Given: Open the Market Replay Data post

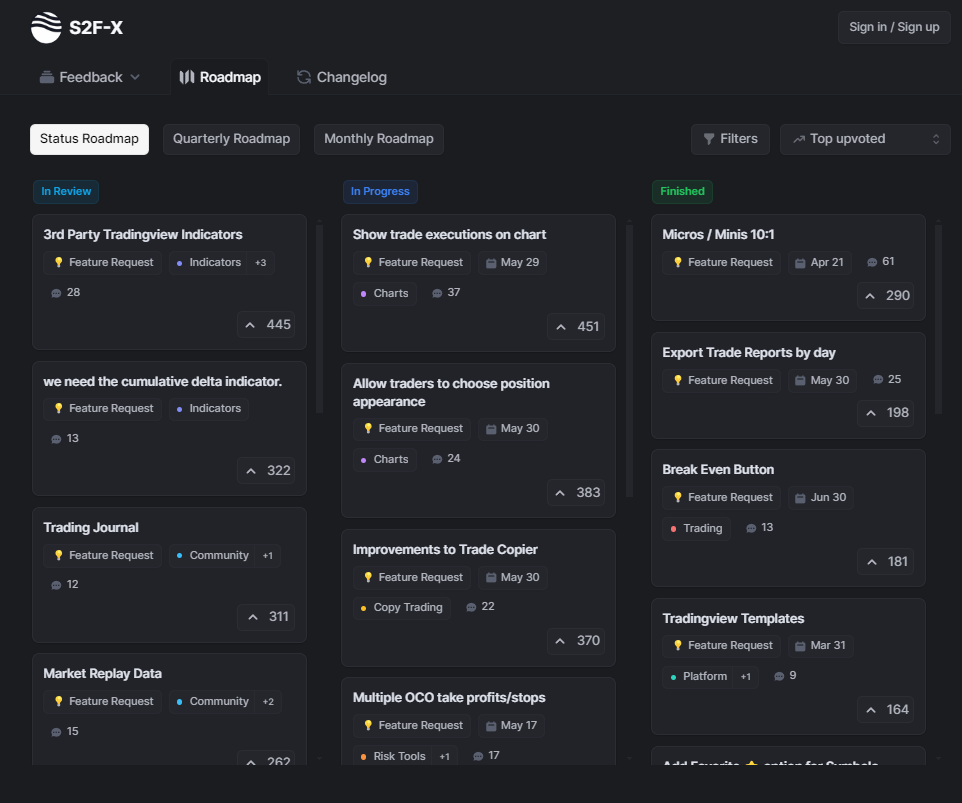Looking at the screenshot, I should coord(102,674).
